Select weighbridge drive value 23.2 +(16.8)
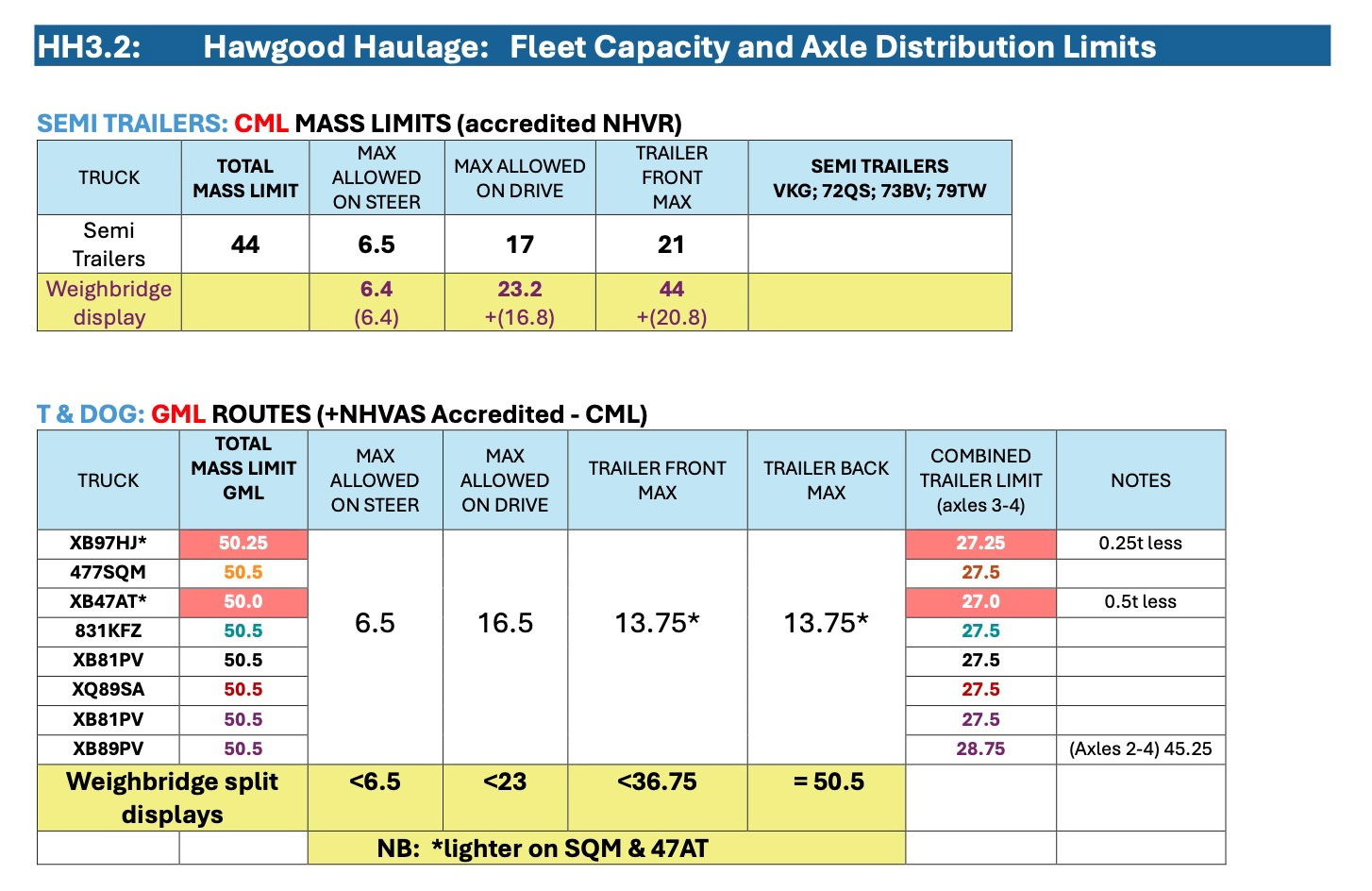The height and width of the screenshot is (891, 1372). pyautogui.click(x=520, y=302)
